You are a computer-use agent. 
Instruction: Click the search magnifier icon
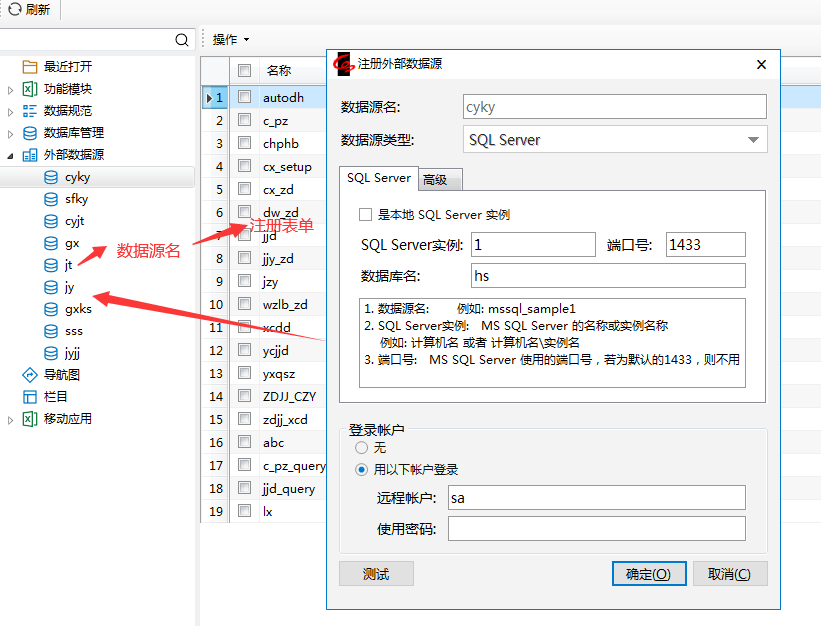181,40
